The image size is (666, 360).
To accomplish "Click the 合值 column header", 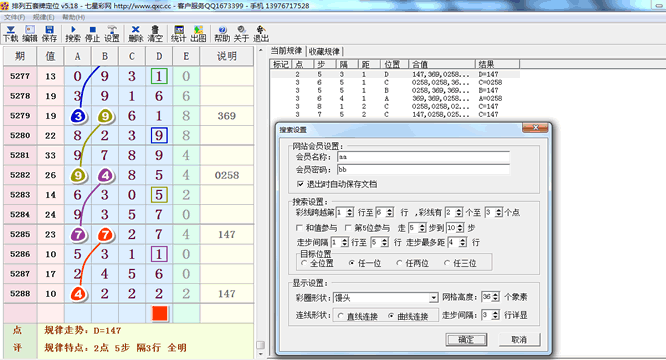I will point(442,64).
